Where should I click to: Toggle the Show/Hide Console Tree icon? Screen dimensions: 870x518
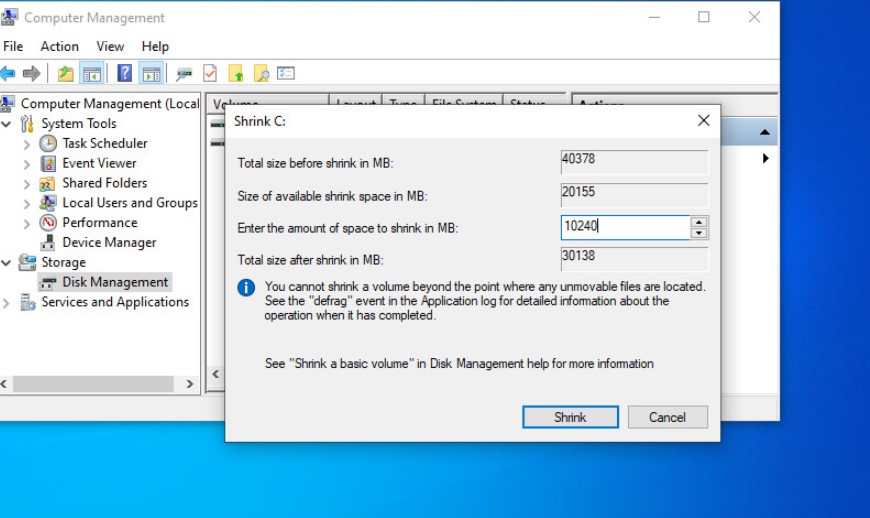91,73
